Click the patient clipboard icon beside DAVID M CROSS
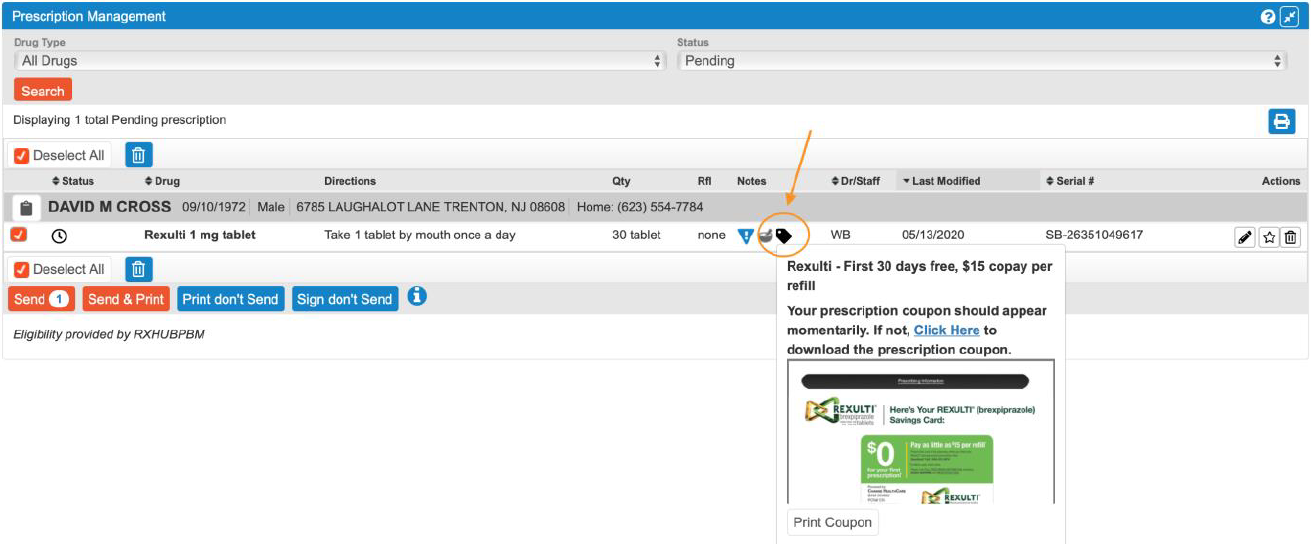Viewport: 1311px width, 551px height. [x=27, y=208]
